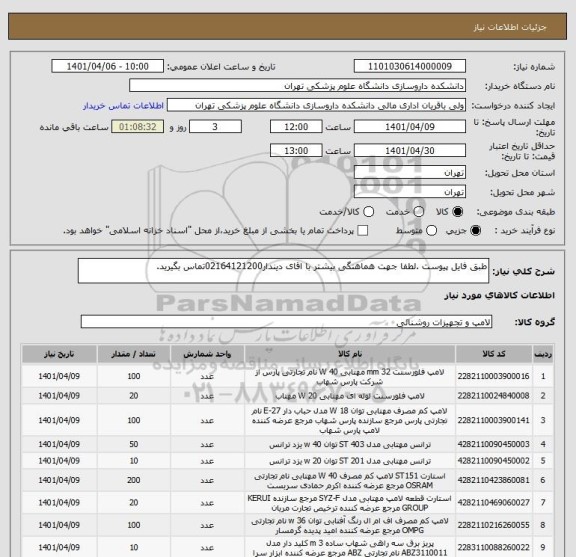
Task: Click quantity 50 in row 4
Action: click(x=134, y=445)
